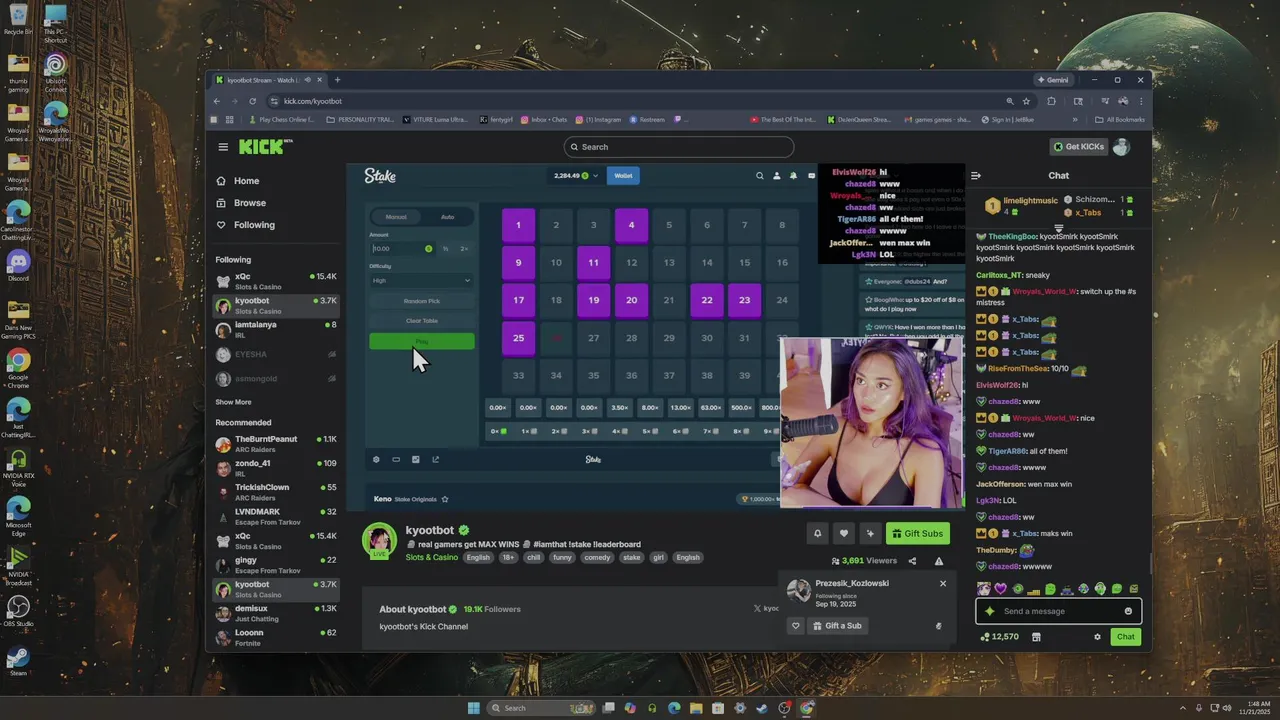The width and height of the screenshot is (1280, 720).
Task: Close the Prezesik_Kozlowski user card
Action: pos(942,583)
